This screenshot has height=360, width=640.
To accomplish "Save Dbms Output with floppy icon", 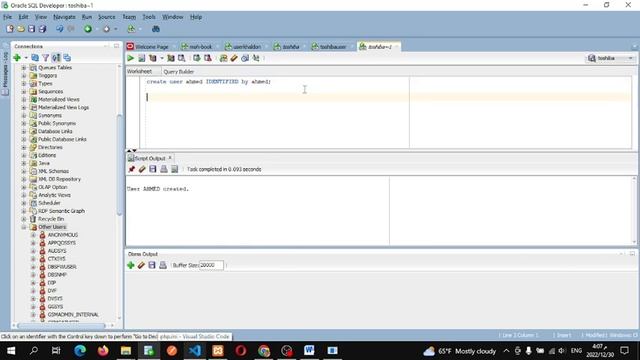I will pos(152,265).
